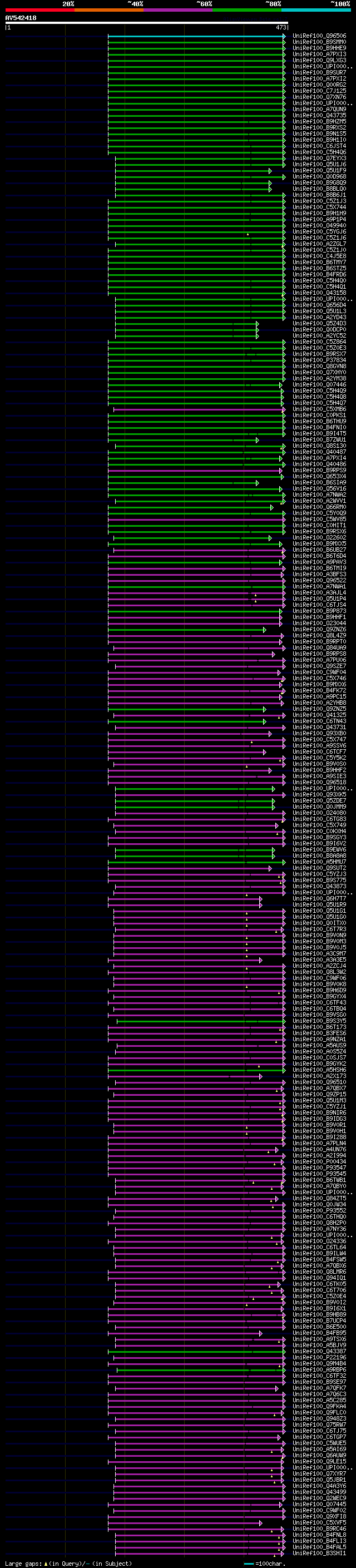This screenshot has width=356, height=1568.
Task: Click label UniRef100_B3SHI1
Action: click(319, 1554)
